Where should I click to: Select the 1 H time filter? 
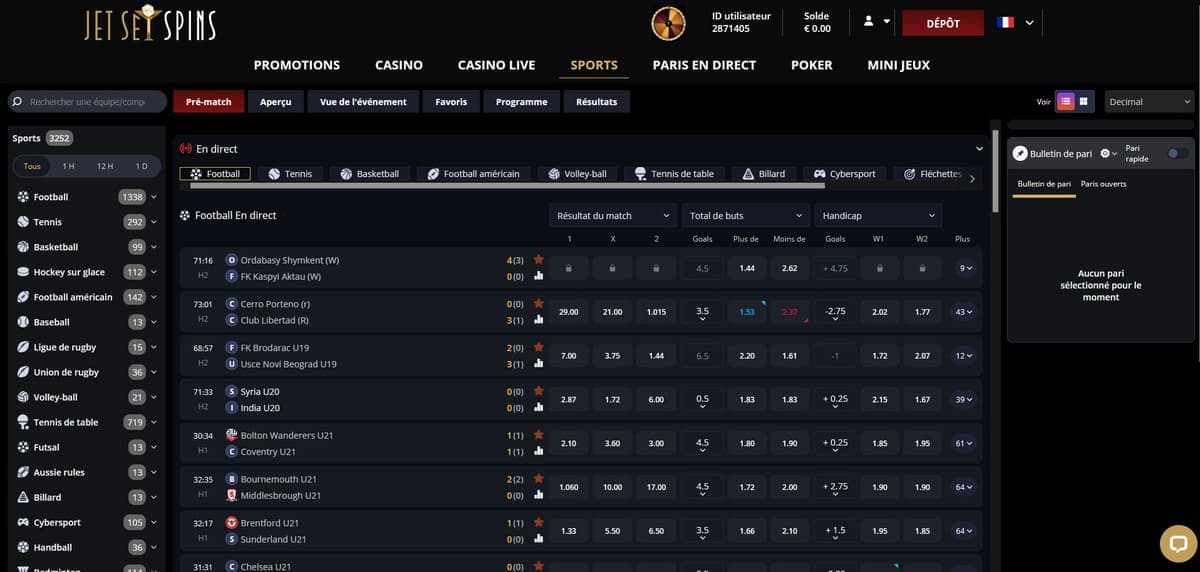pos(68,166)
